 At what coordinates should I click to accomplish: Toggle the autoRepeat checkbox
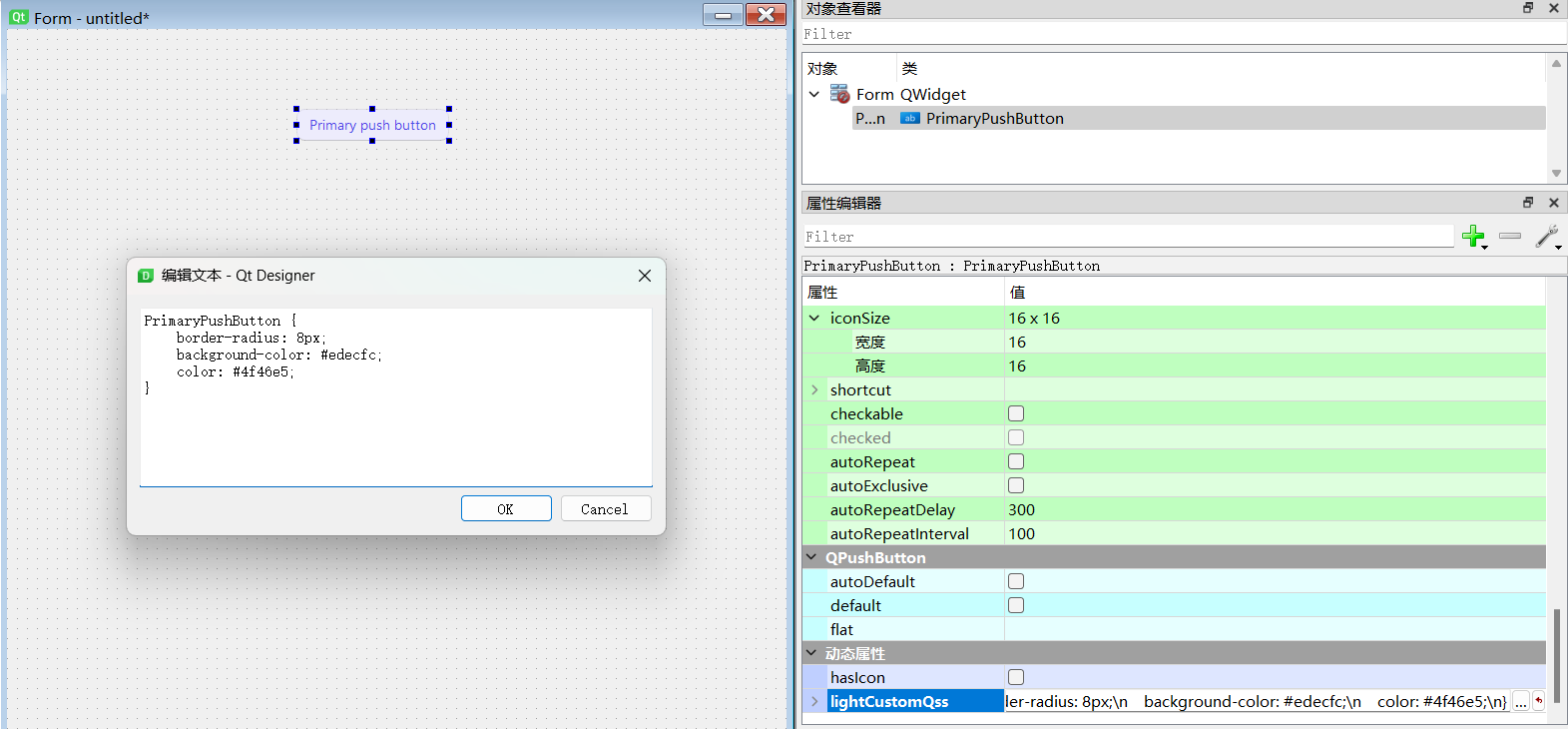tap(1016, 461)
